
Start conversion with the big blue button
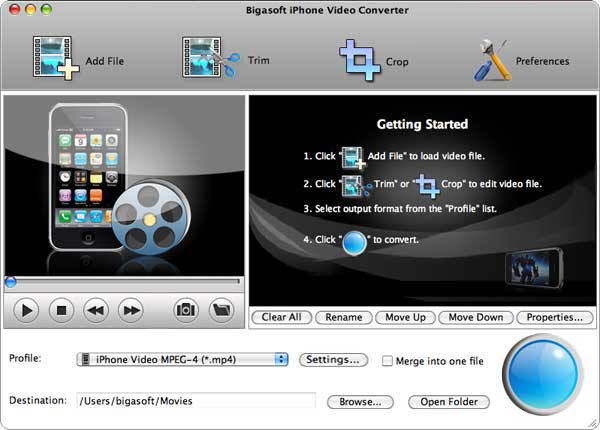pyautogui.click(x=543, y=374)
